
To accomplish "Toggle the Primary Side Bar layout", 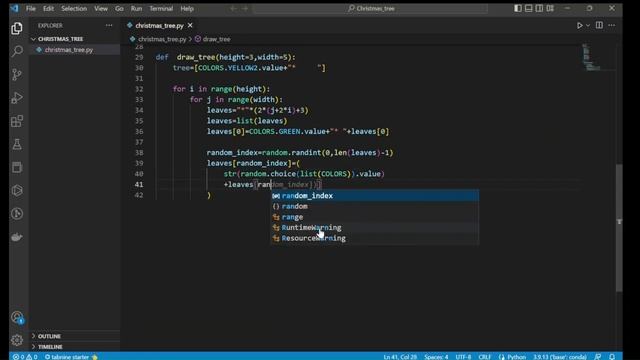I will 518,8.
